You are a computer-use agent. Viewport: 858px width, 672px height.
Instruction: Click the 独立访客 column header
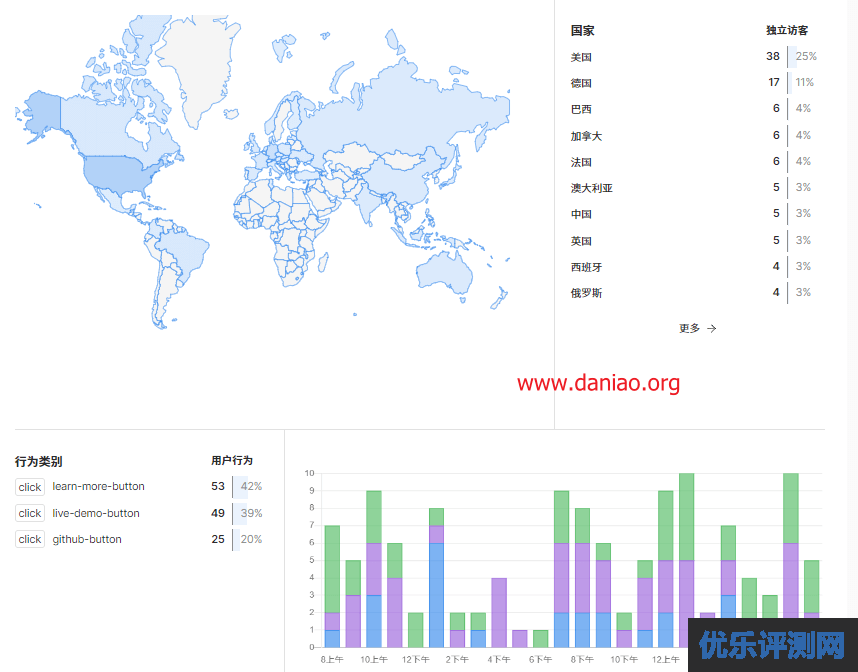click(787, 31)
